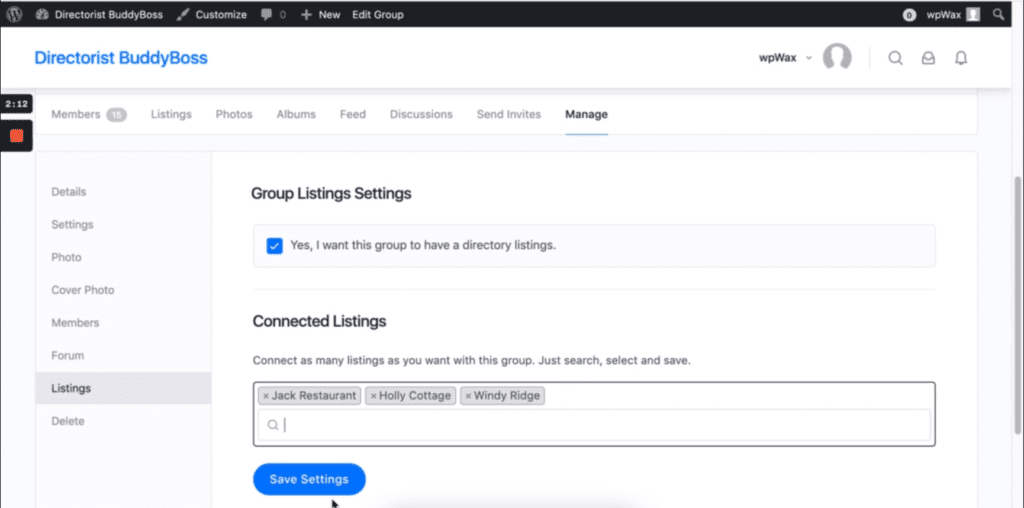Open the Directorist BuddyBoss dashboard link
Screen dimensions: 1024x508
[x=99, y=14]
